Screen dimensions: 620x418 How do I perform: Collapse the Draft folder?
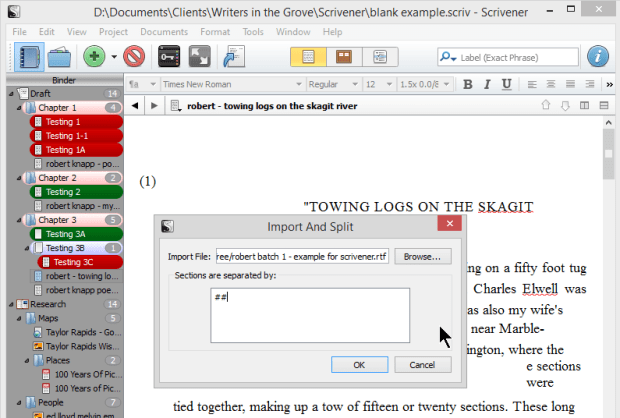tap(11, 94)
